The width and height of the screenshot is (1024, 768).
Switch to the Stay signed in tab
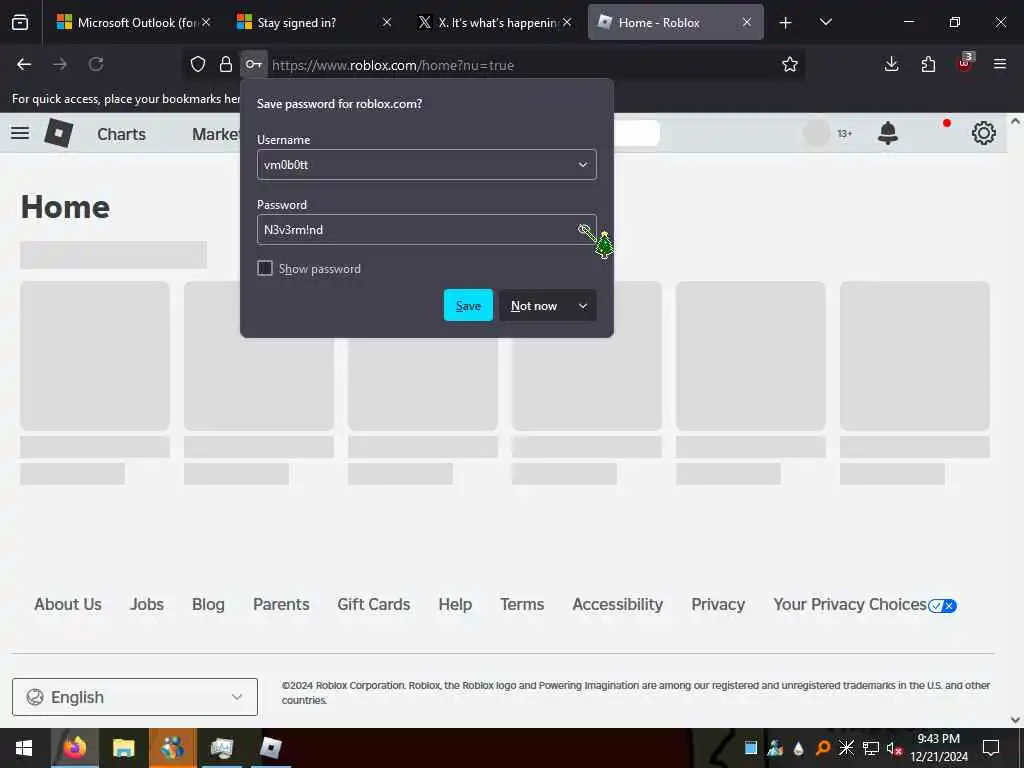click(x=313, y=22)
